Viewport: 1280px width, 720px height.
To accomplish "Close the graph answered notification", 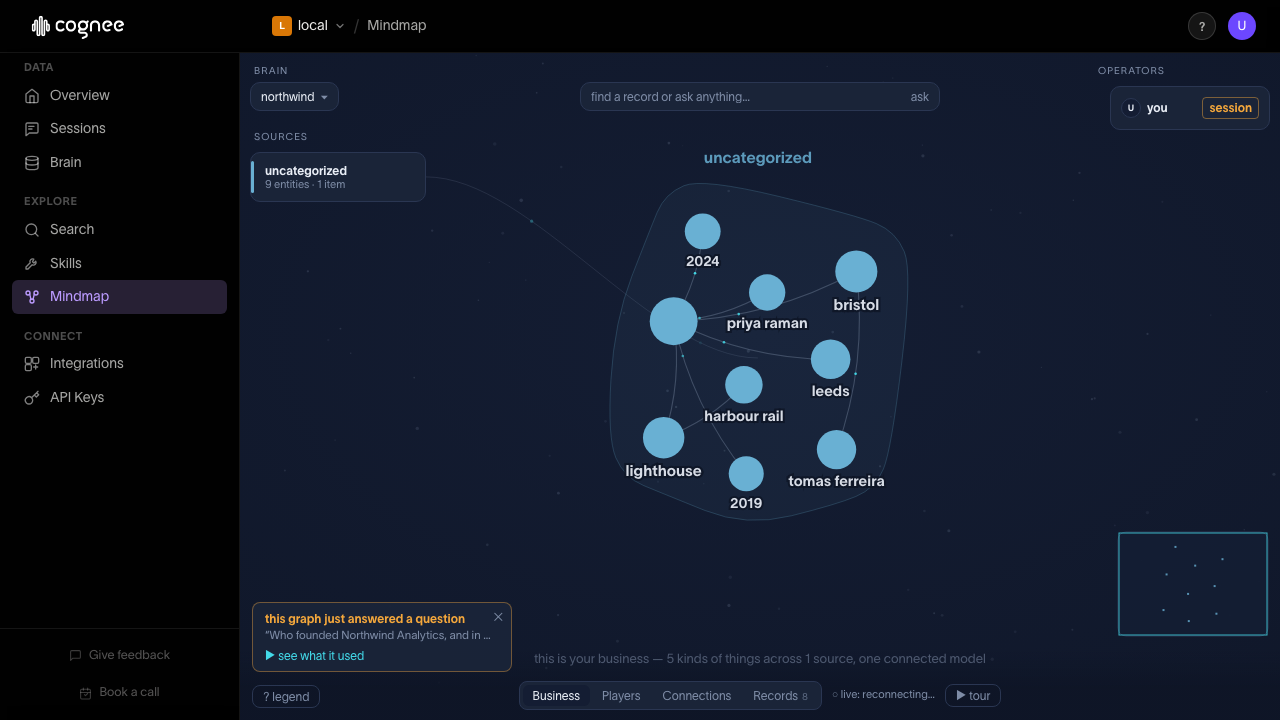I will [498, 617].
